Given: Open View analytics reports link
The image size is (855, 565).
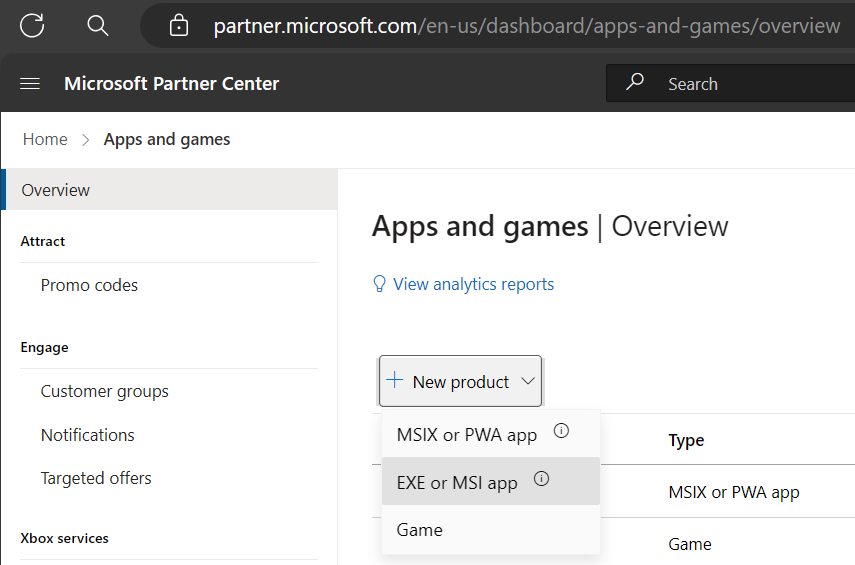Looking at the screenshot, I should point(473,284).
